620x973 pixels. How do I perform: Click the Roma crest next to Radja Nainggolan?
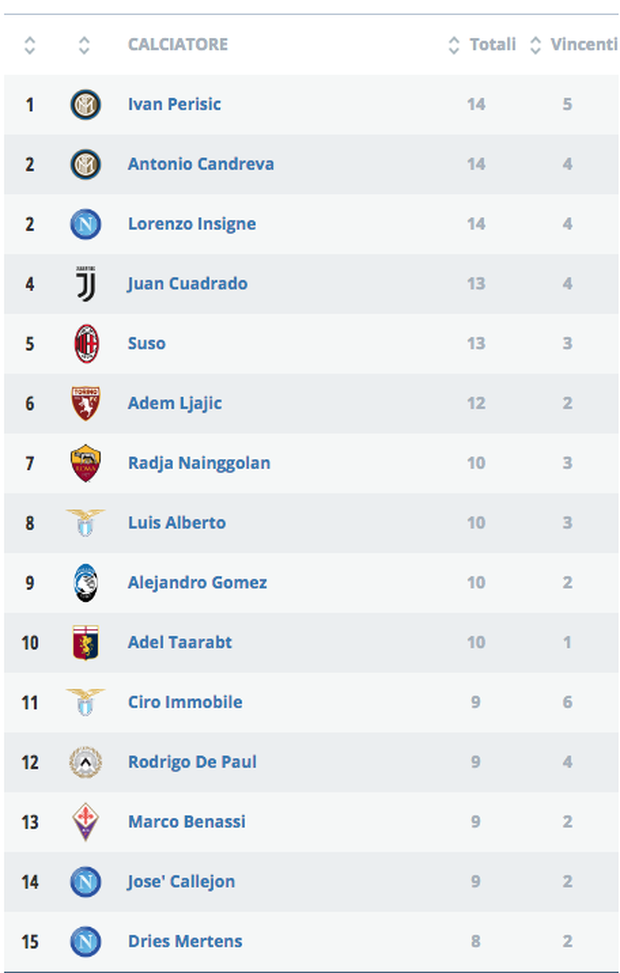85,463
